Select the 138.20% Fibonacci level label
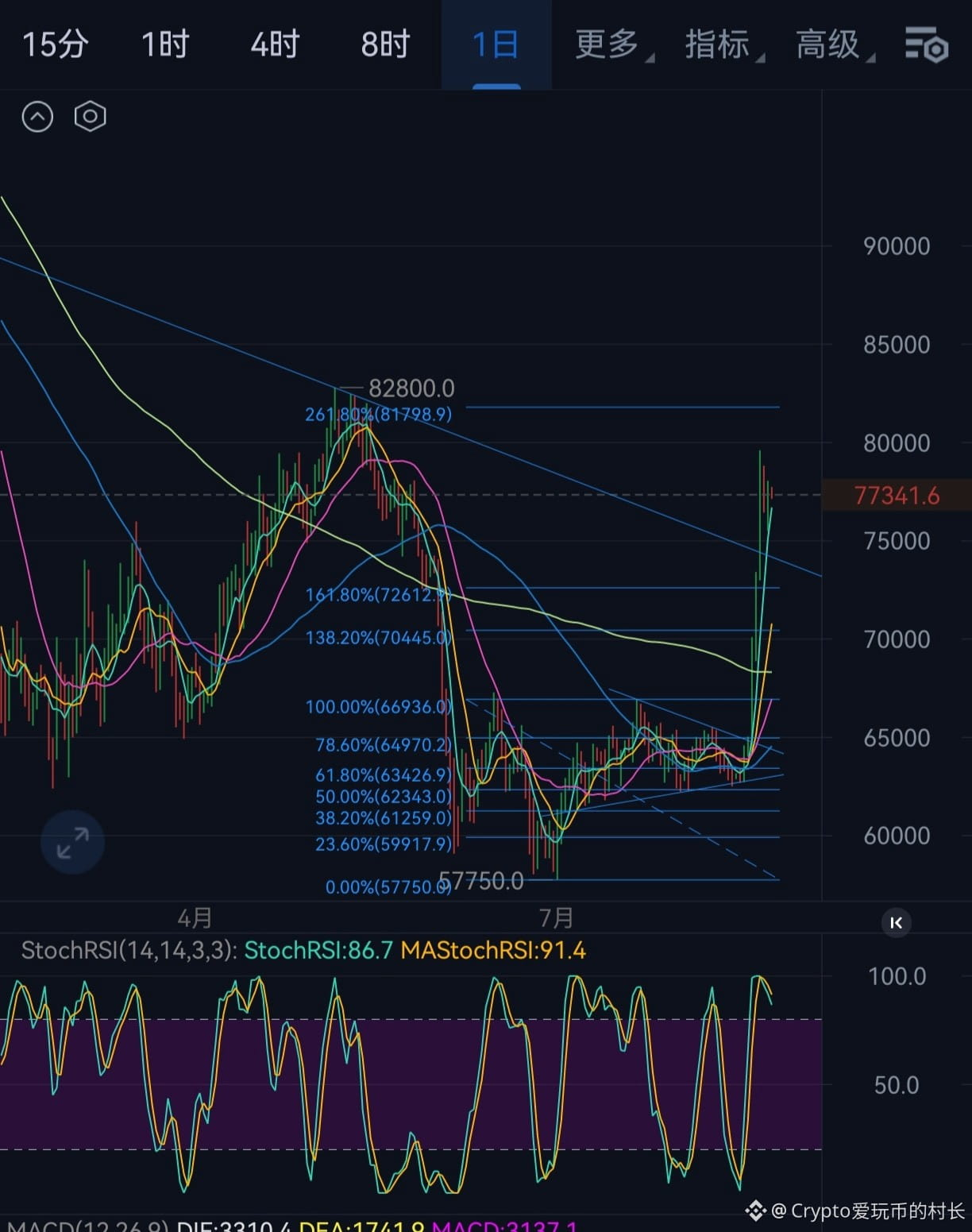This screenshot has height=1232, width=972. click(378, 638)
